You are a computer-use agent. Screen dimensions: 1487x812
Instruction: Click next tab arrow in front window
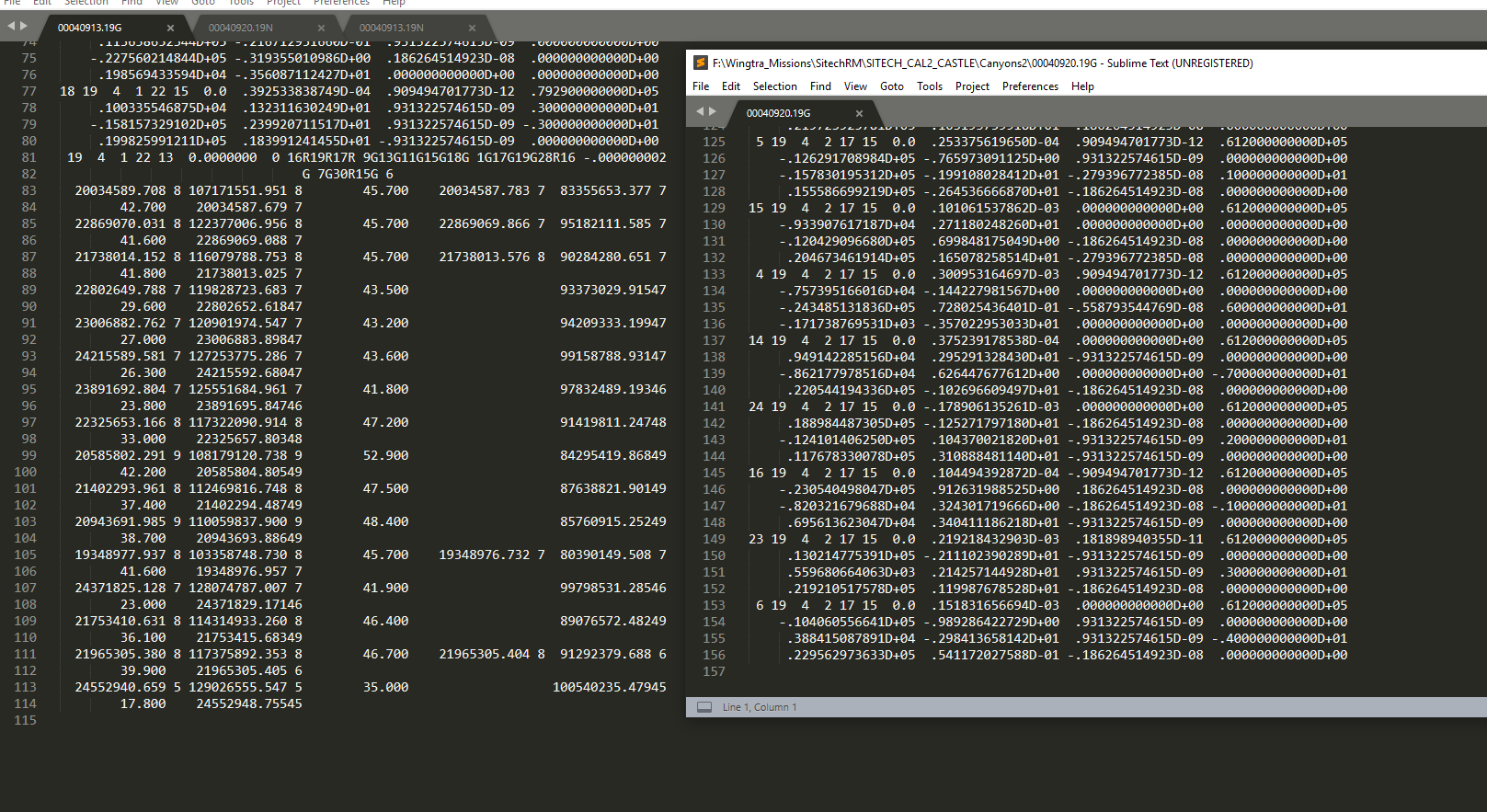click(x=713, y=111)
